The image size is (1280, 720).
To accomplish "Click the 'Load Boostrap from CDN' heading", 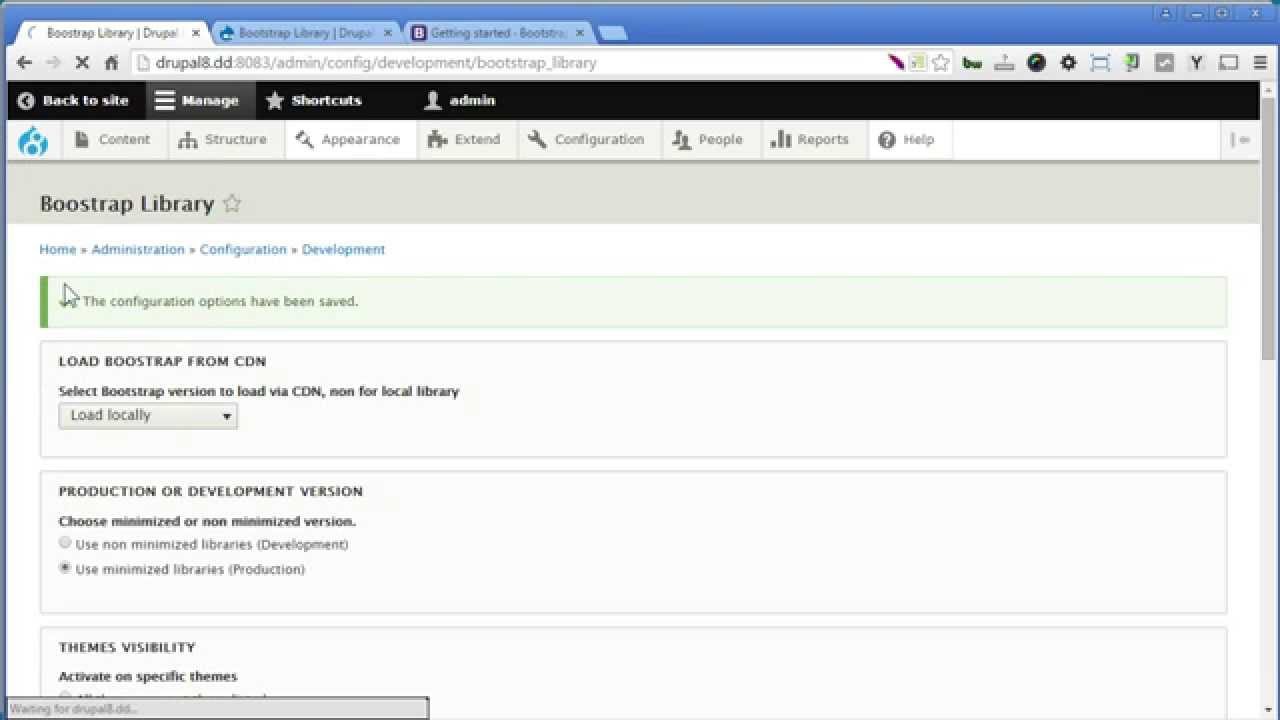I will [x=162, y=361].
